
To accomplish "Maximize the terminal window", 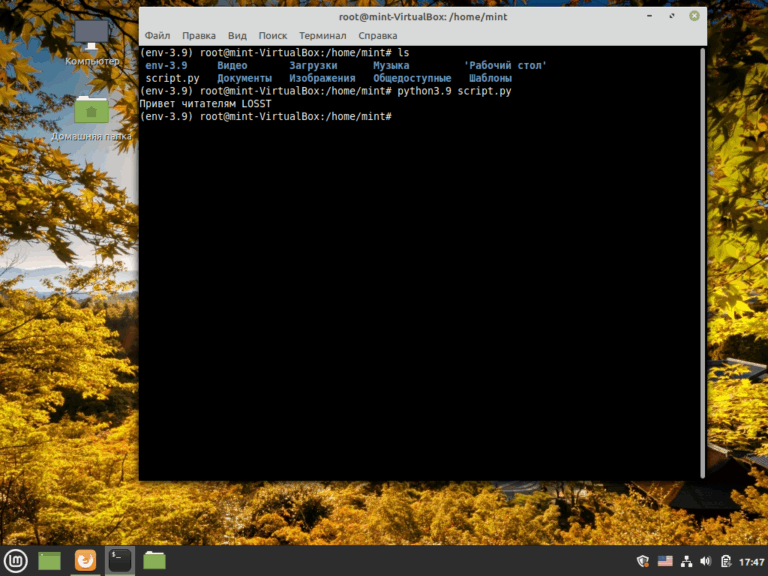I will click(x=672, y=16).
